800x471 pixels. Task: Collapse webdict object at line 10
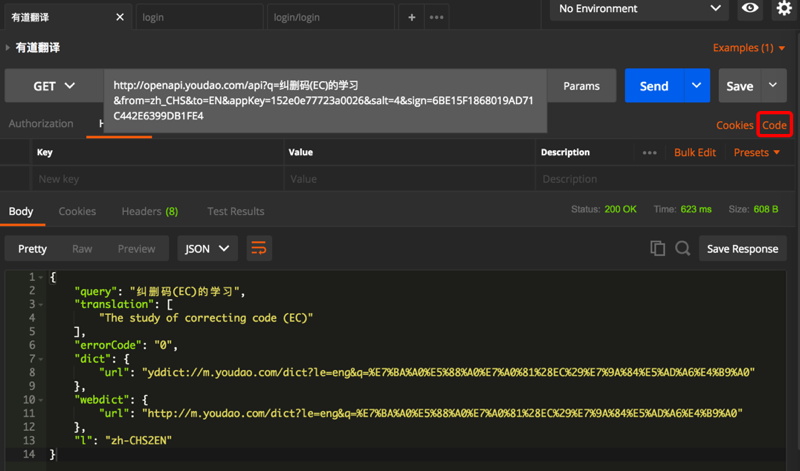[x=41, y=400]
